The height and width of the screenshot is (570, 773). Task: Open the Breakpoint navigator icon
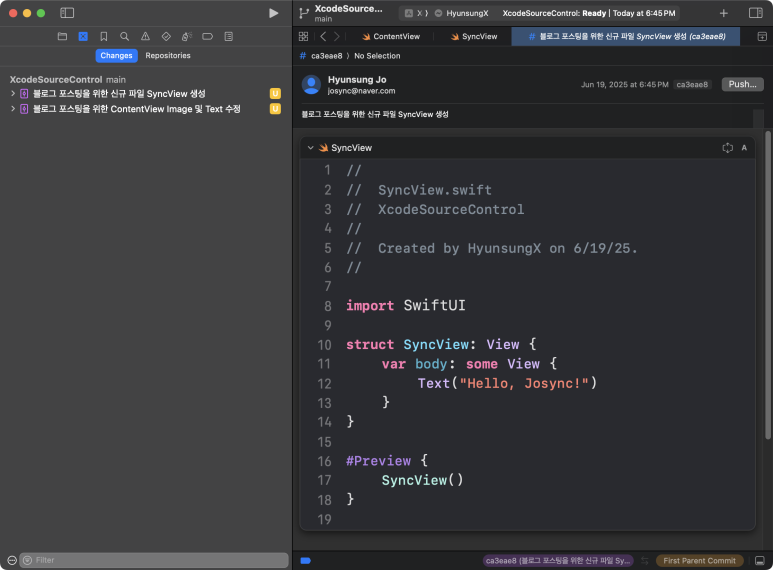click(208, 36)
